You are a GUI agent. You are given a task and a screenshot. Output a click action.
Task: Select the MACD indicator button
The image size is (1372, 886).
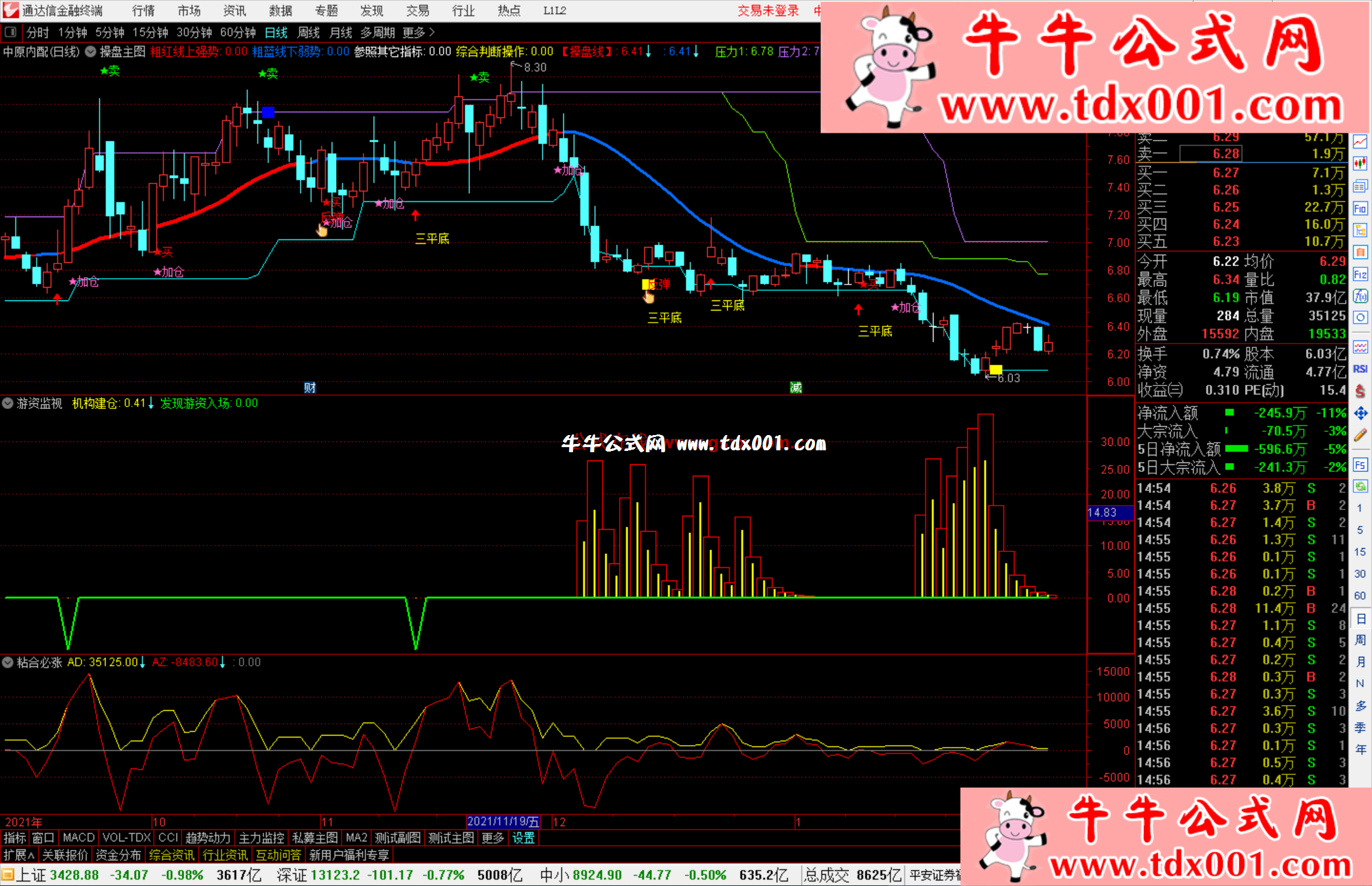79,838
